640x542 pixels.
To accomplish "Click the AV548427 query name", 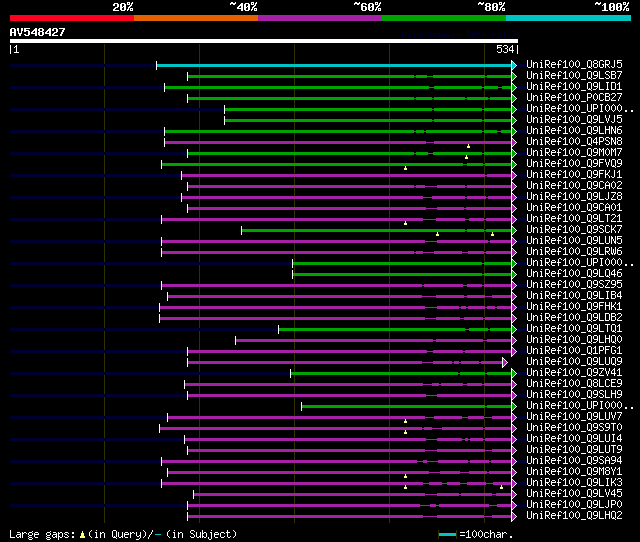I will 38,32.
